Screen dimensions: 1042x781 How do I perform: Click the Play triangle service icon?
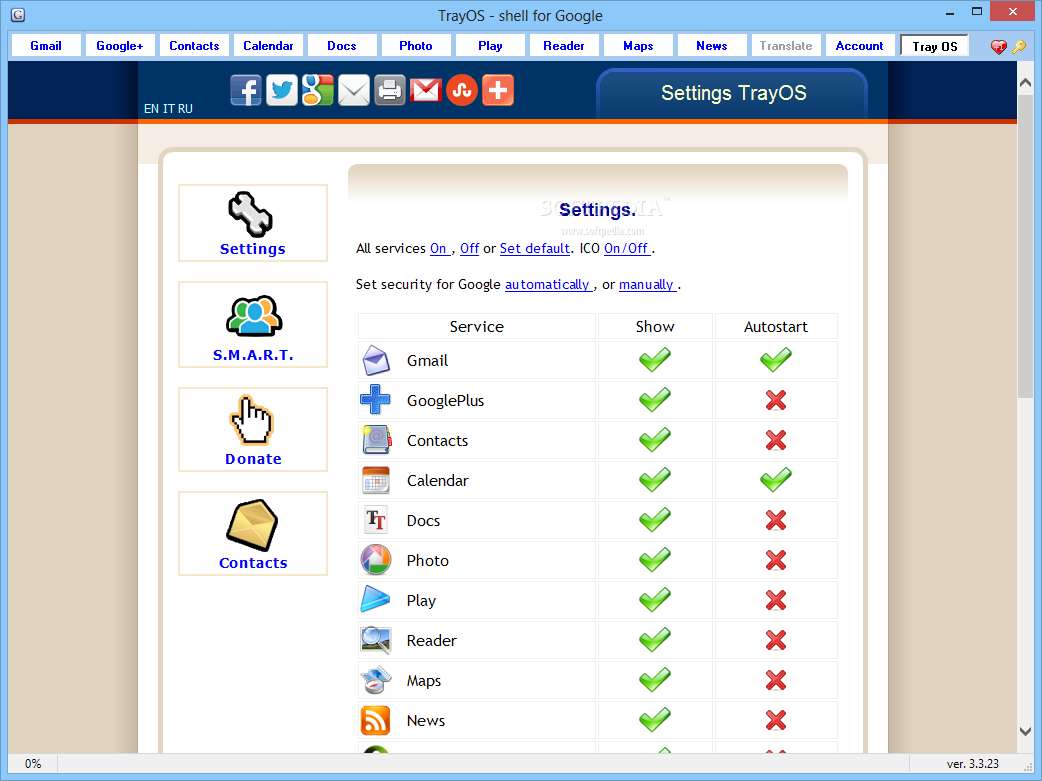tap(375, 600)
